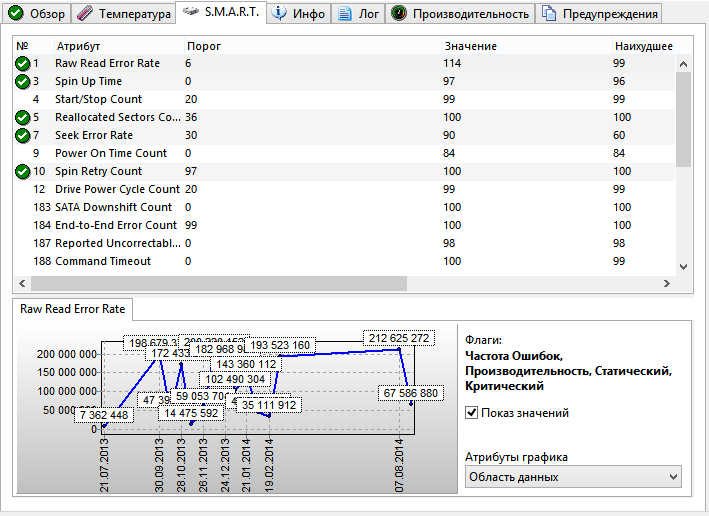
Task: Click the attribute list scroll up arrow
Action: [x=683, y=64]
